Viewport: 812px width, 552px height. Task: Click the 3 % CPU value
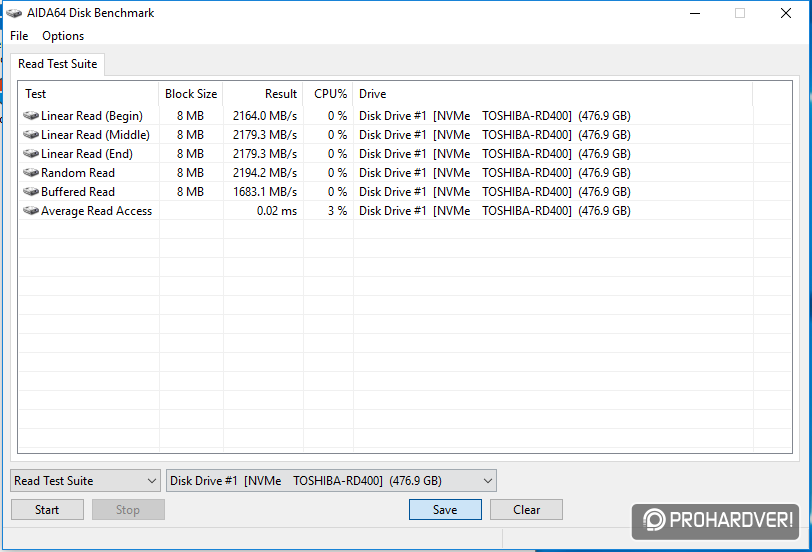pyautogui.click(x=337, y=211)
